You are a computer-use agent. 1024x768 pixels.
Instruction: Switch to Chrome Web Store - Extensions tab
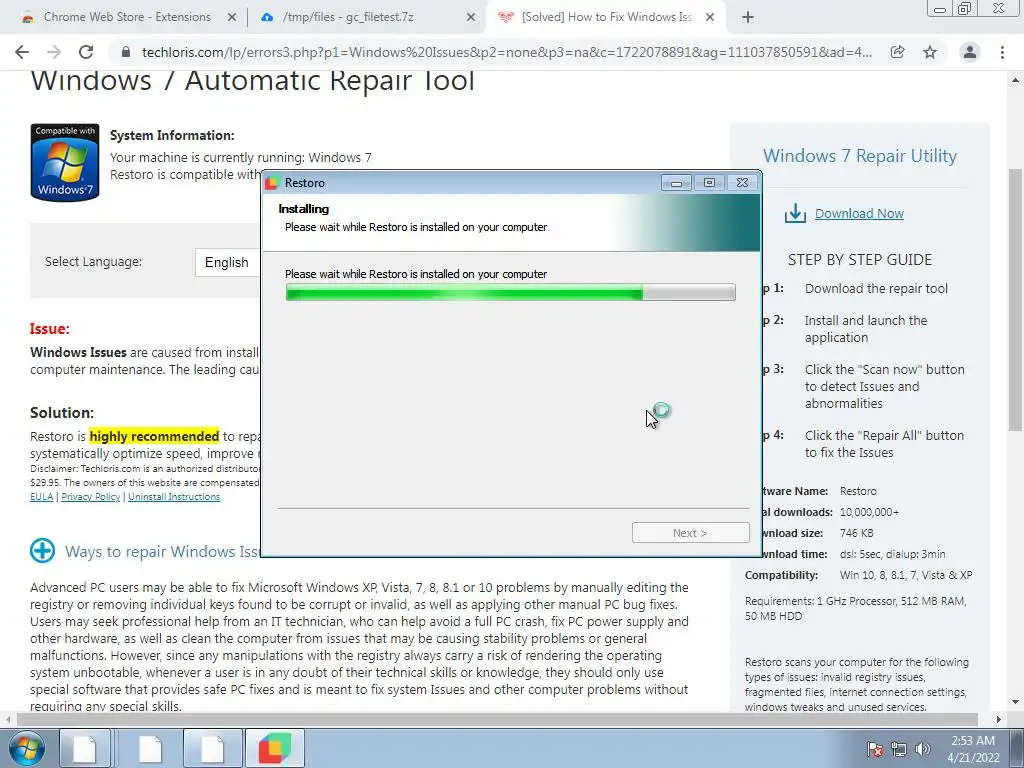(x=127, y=17)
